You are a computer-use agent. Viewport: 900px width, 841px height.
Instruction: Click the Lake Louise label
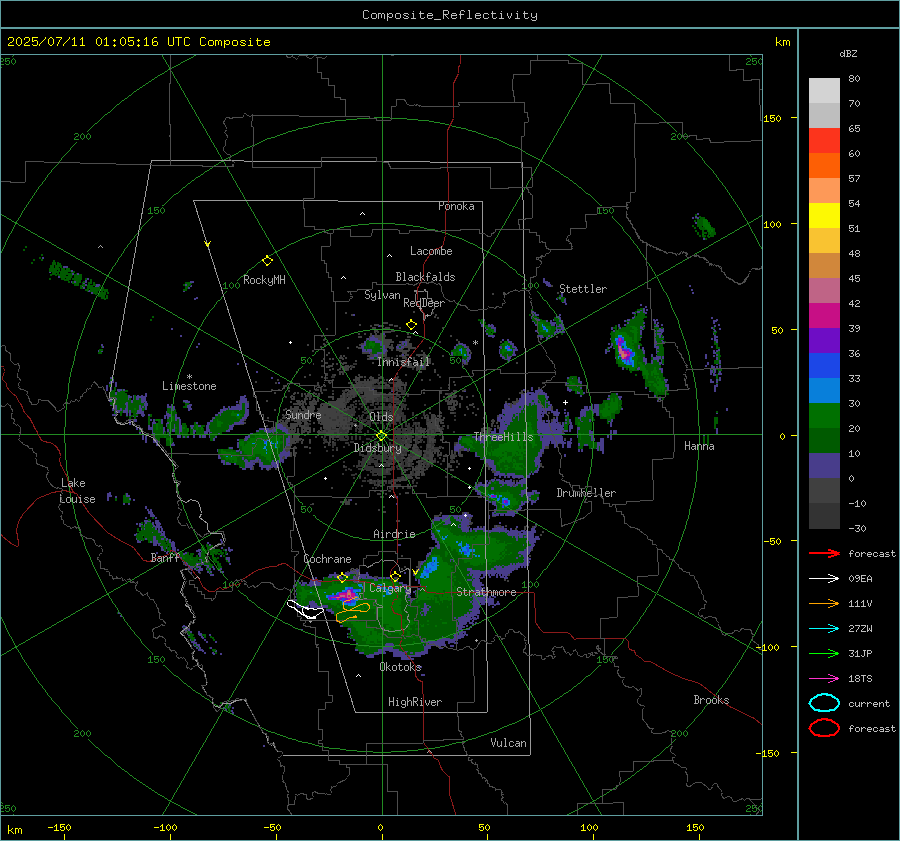point(77,491)
